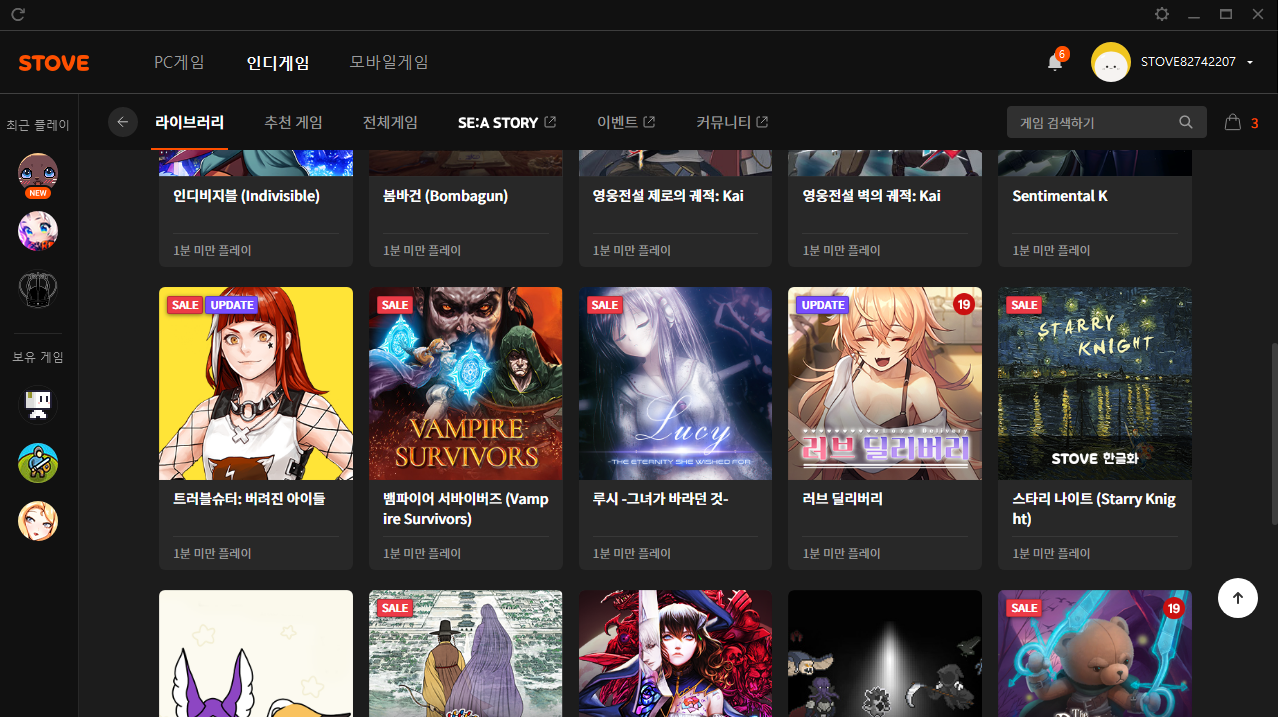This screenshot has width=1278, height=717.
Task: Switch to the 모바일게임 tab
Action: (389, 62)
